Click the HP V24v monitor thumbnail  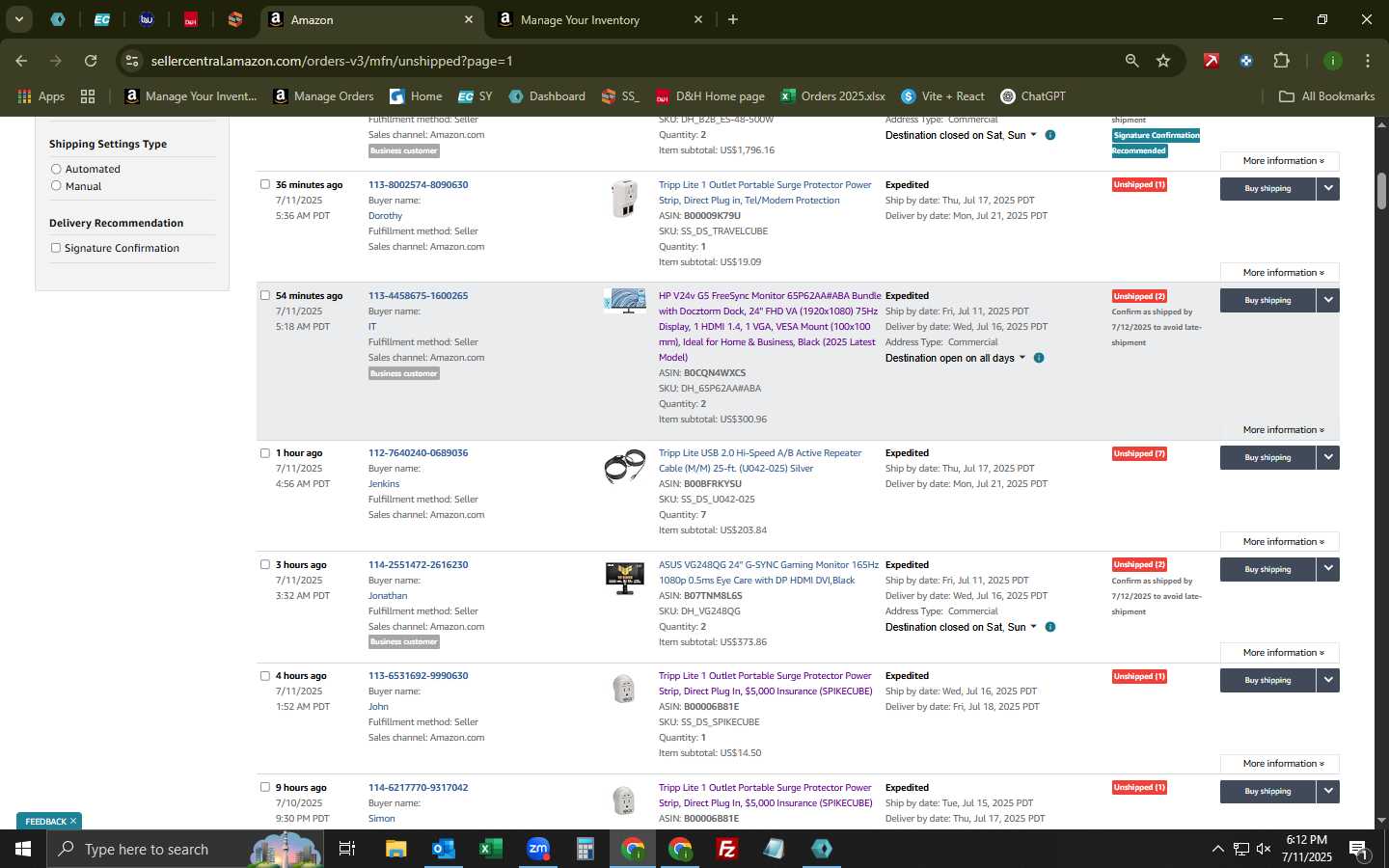point(625,302)
